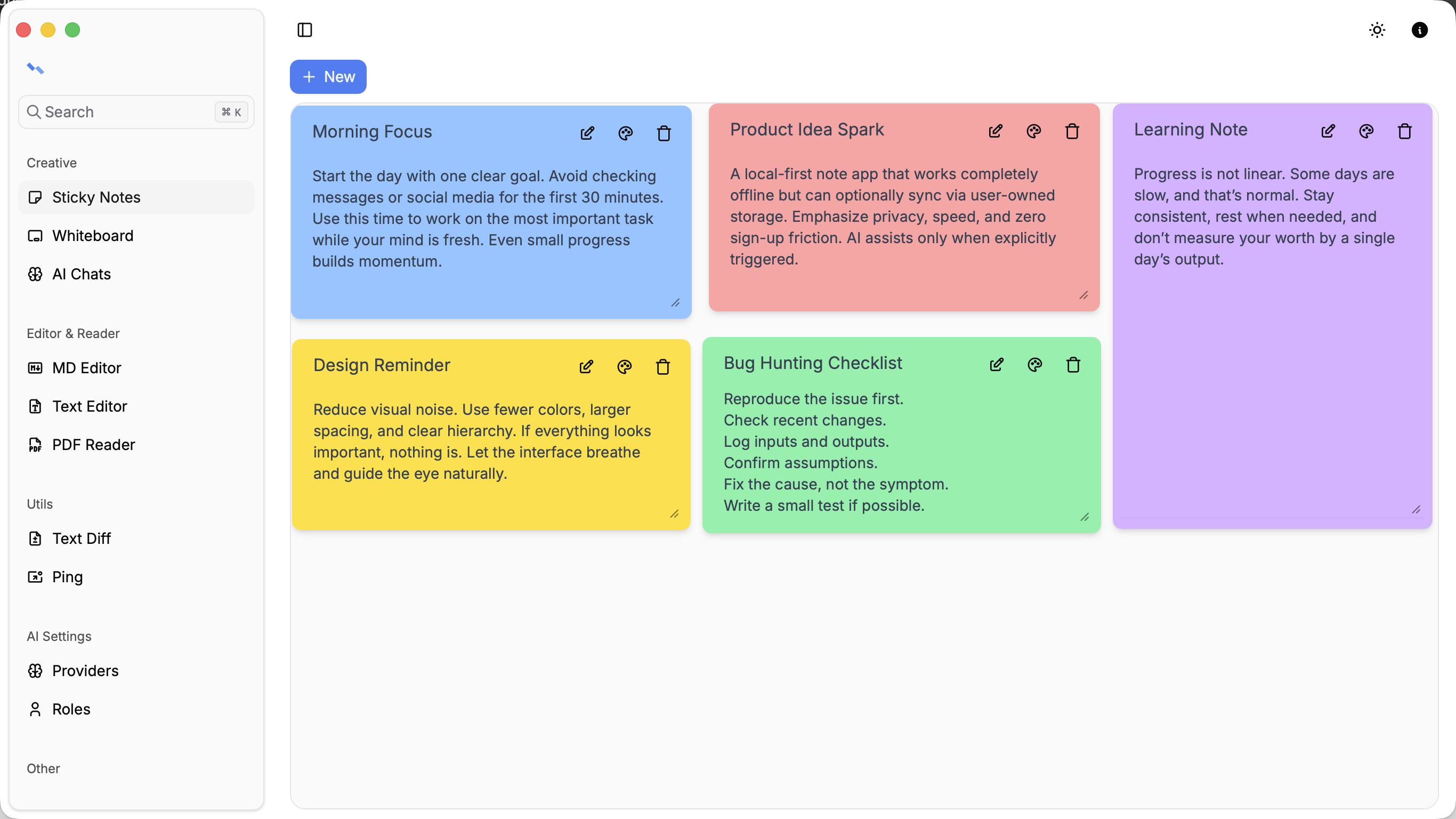Create a New sticky note
This screenshot has height=819, width=1456.
(328, 77)
